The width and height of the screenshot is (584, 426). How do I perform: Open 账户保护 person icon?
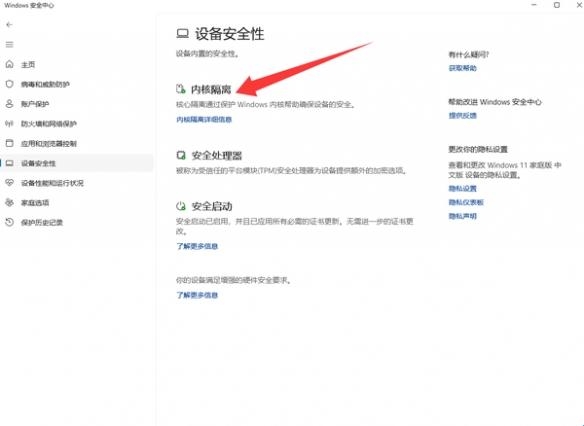click(9, 104)
